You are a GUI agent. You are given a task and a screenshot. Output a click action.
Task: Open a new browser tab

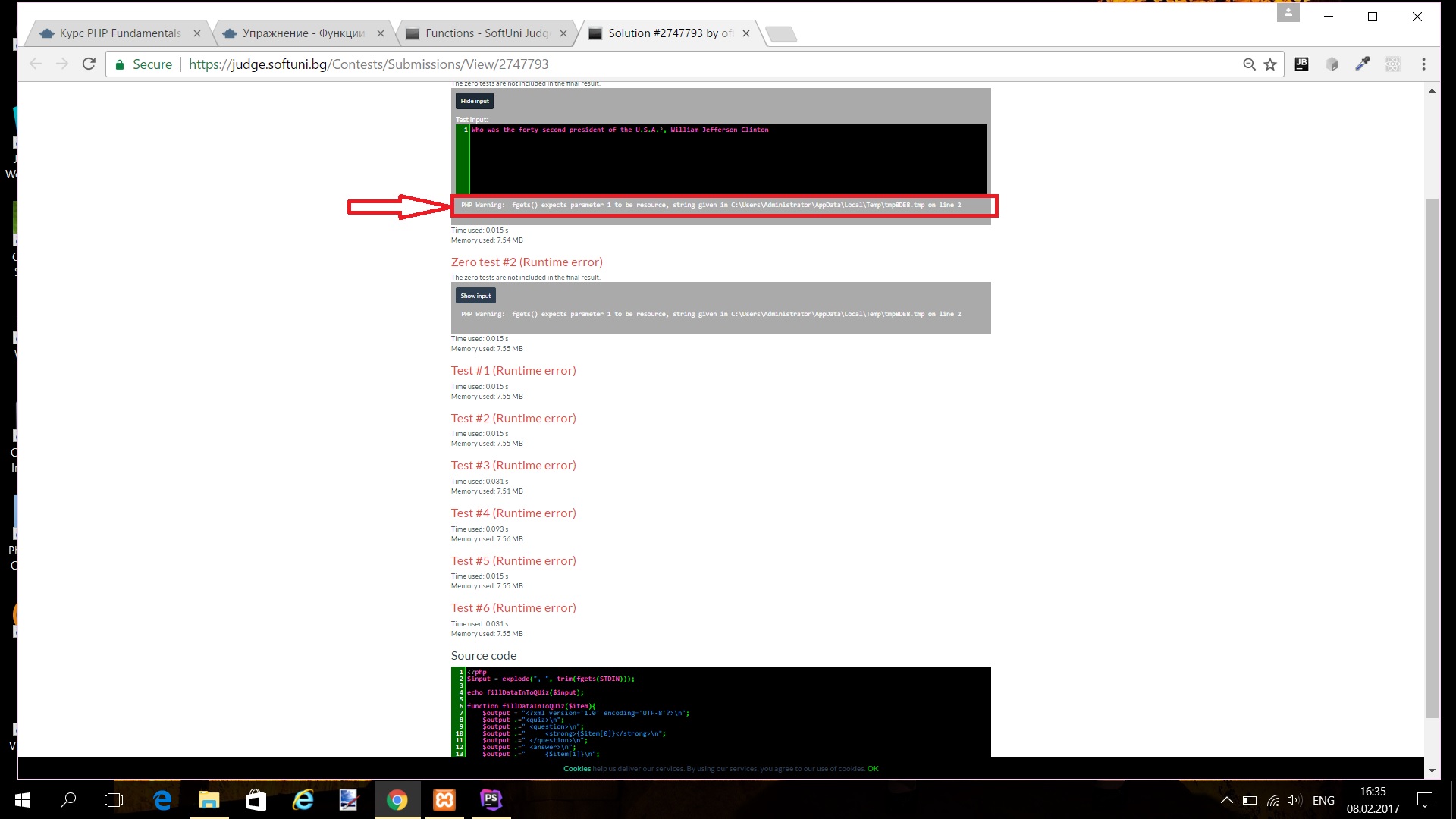click(781, 34)
